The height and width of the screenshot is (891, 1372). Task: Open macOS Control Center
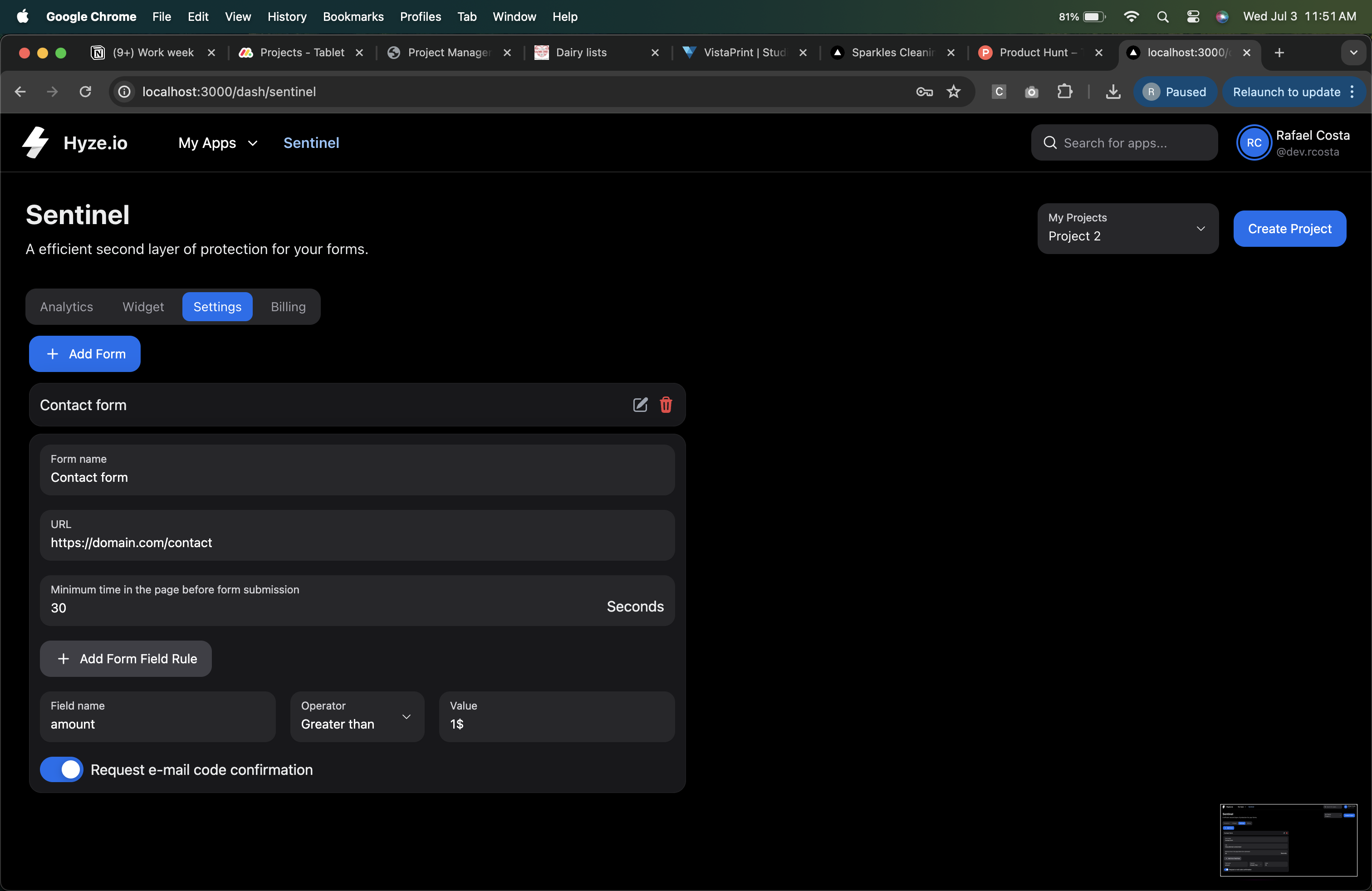[1193, 17]
